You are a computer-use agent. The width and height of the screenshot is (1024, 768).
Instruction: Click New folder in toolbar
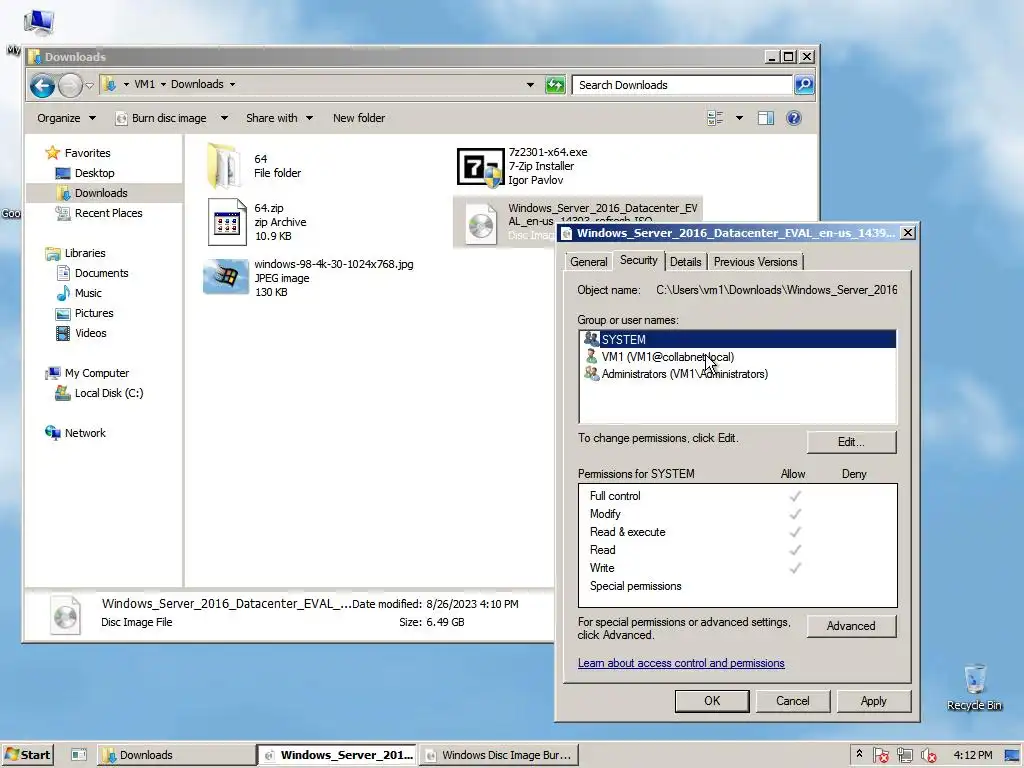click(359, 118)
